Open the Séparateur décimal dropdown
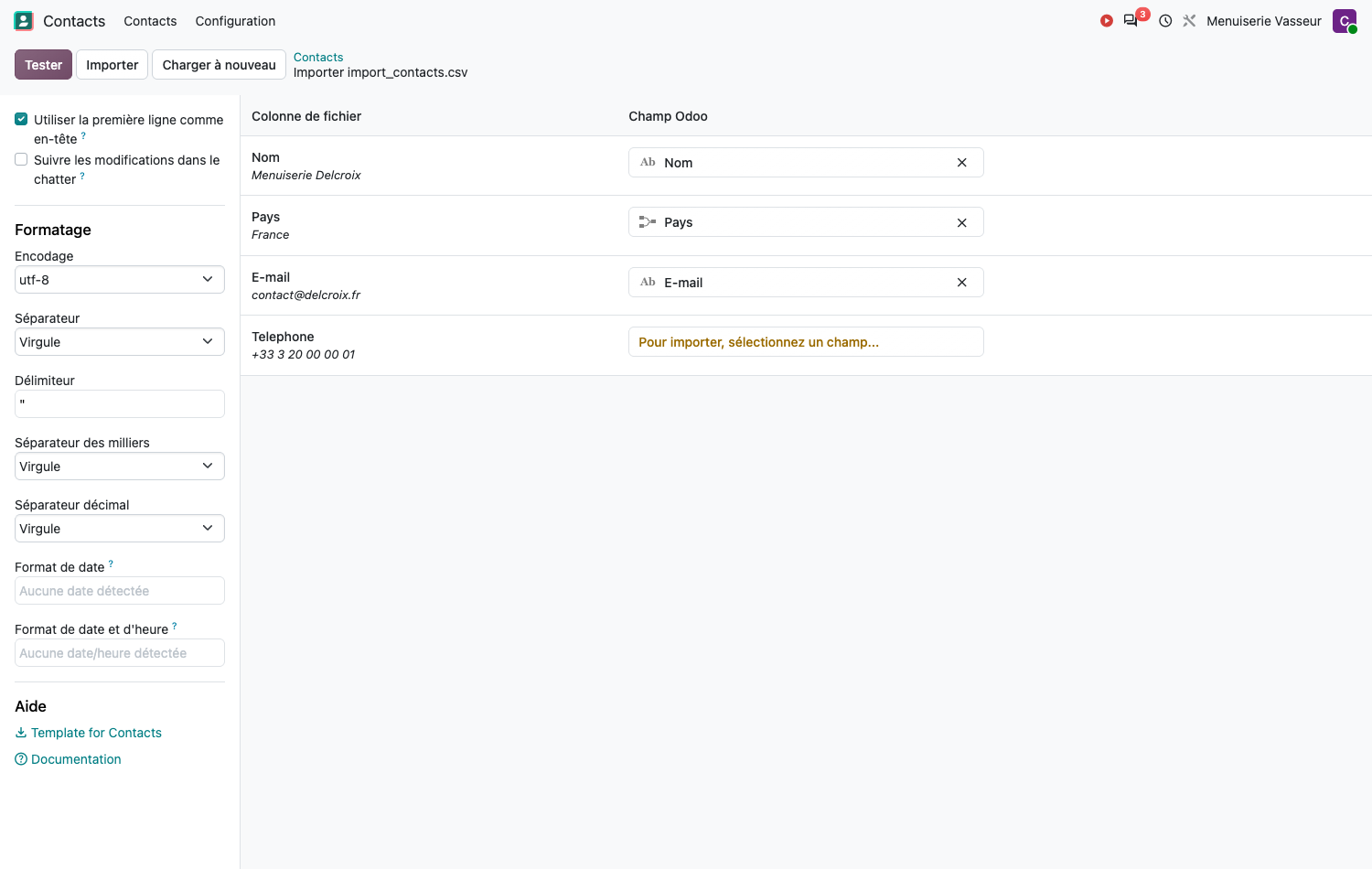 120,529
